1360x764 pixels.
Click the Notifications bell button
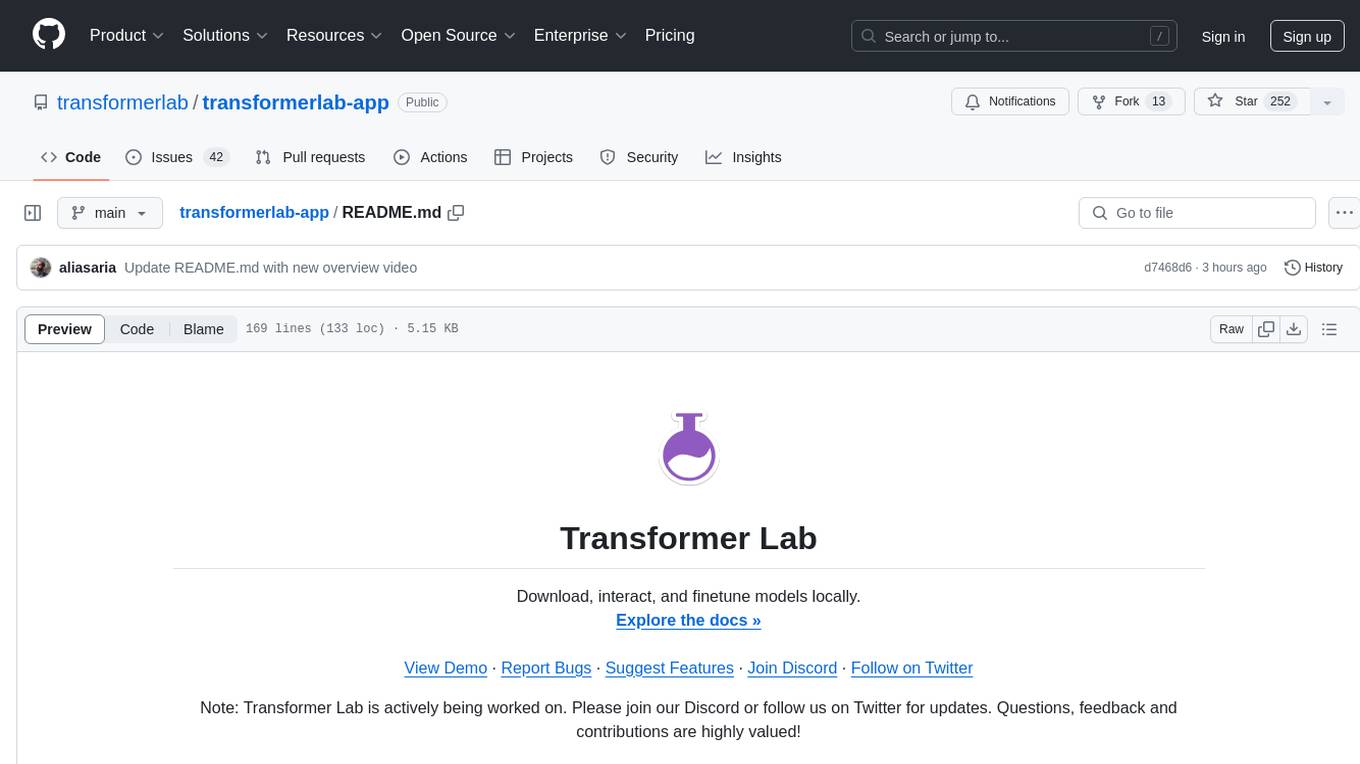click(1010, 102)
